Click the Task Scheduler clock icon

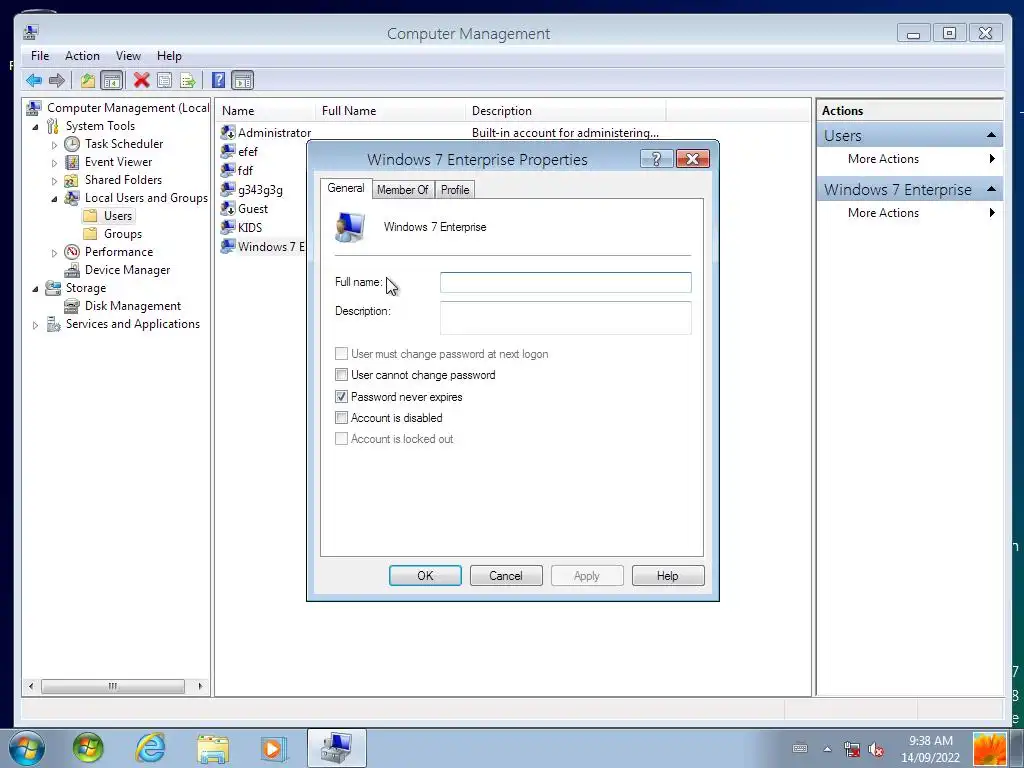(72, 144)
